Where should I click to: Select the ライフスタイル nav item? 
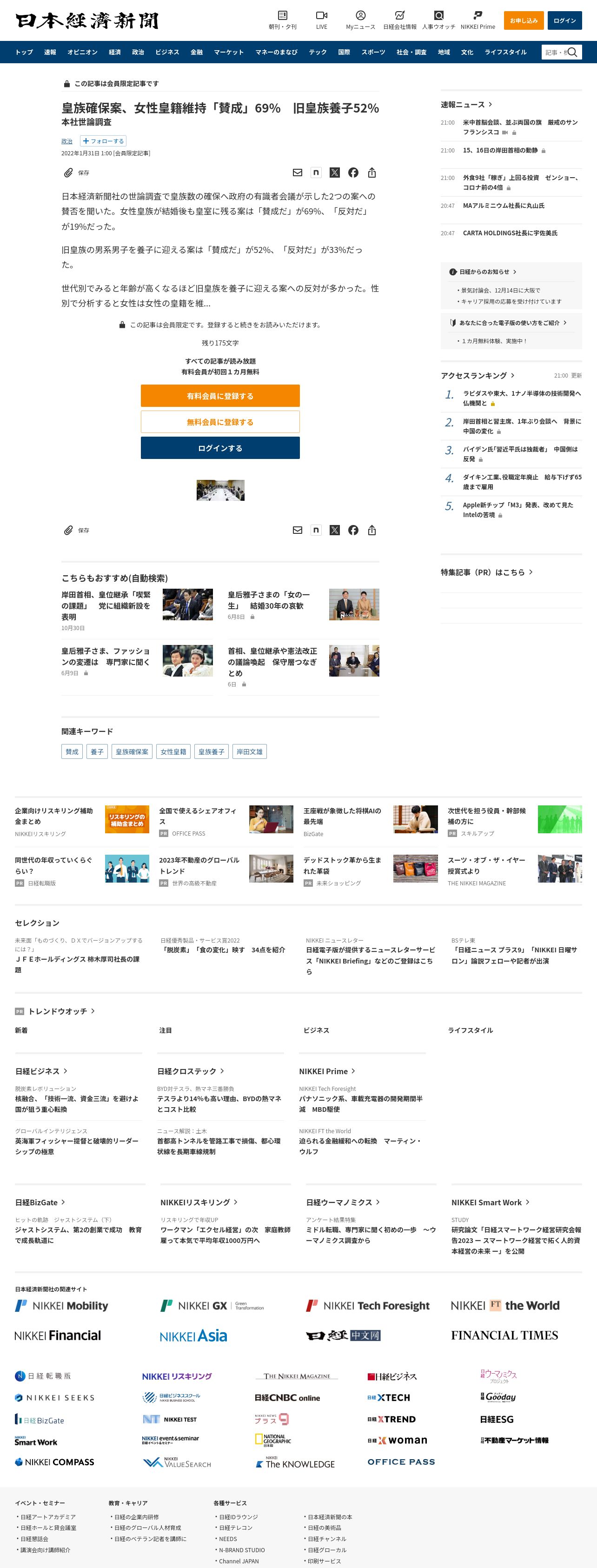coord(506,53)
